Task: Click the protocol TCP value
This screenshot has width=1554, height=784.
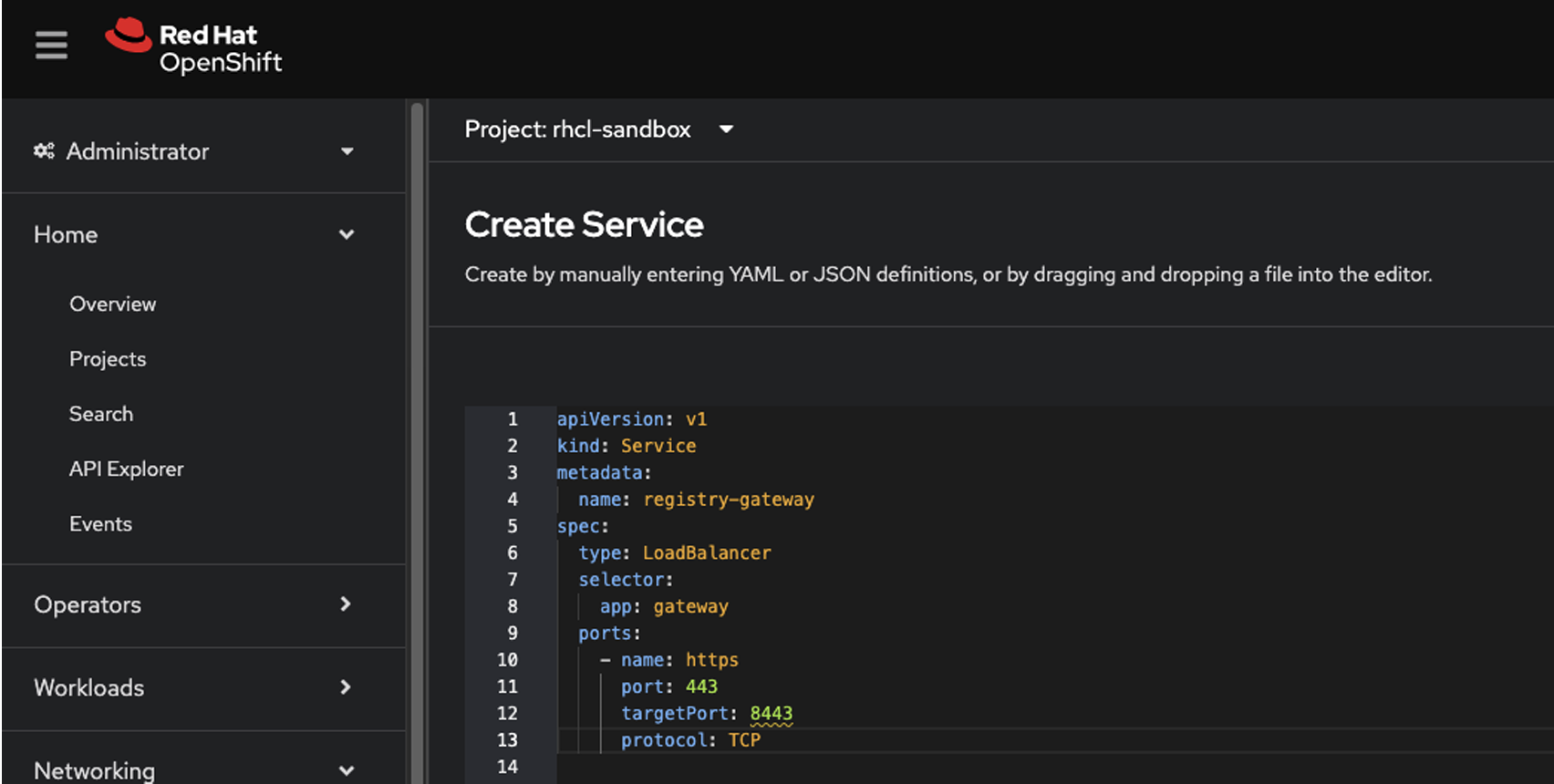Action: (x=744, y=740)
